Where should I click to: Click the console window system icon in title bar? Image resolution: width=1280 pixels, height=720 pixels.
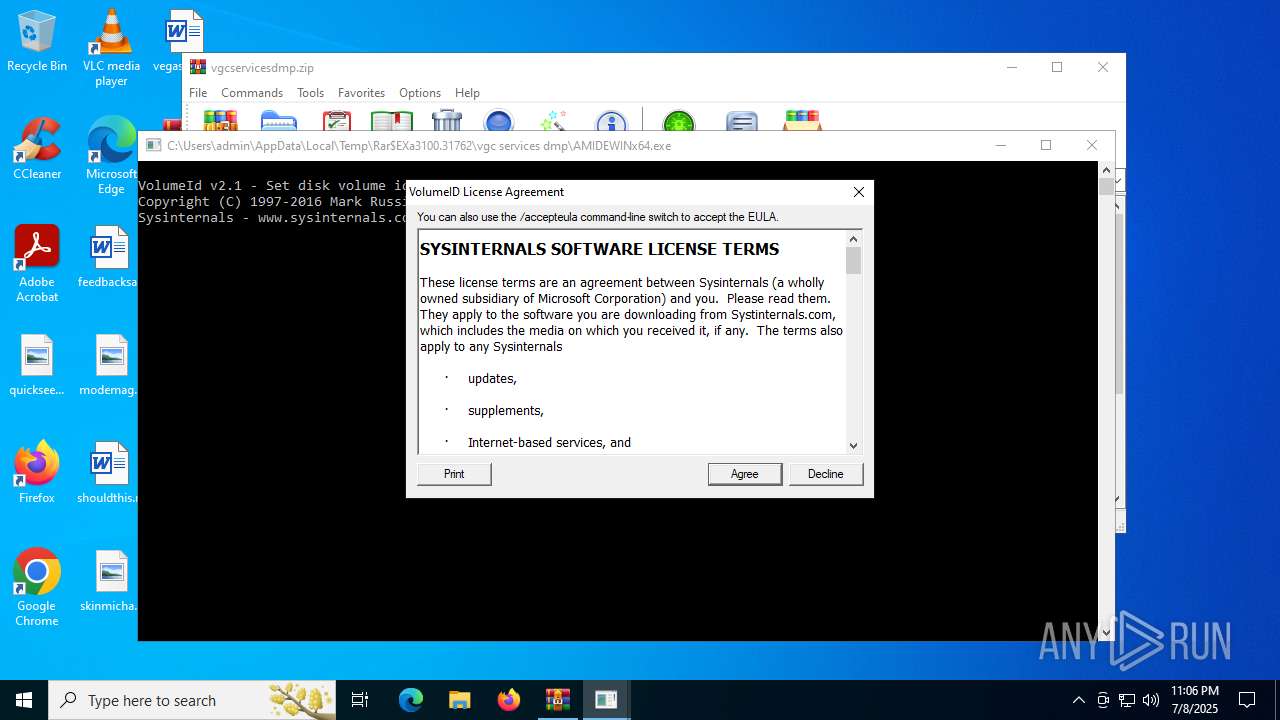click(153, 145)
